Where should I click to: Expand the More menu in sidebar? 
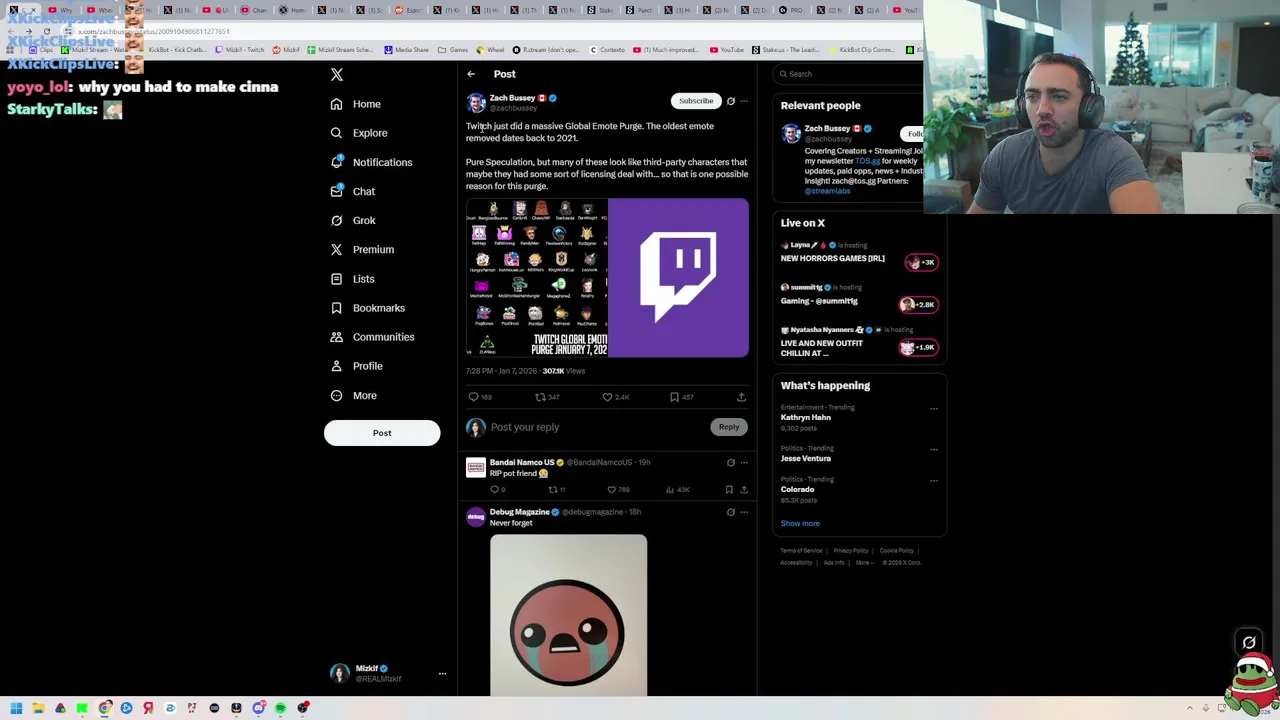coord(353,395)
